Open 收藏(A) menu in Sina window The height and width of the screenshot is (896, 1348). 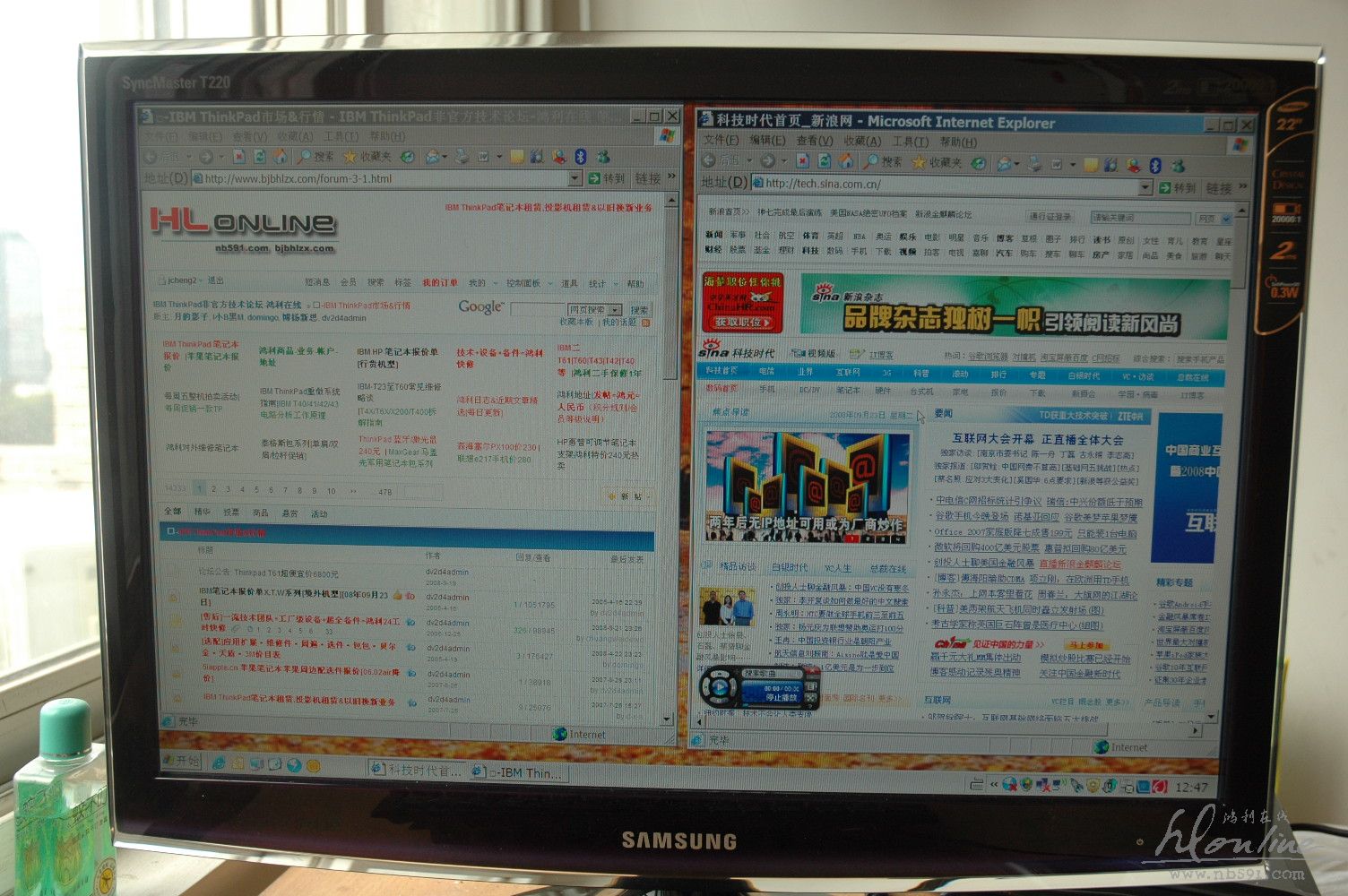(862, 142)
